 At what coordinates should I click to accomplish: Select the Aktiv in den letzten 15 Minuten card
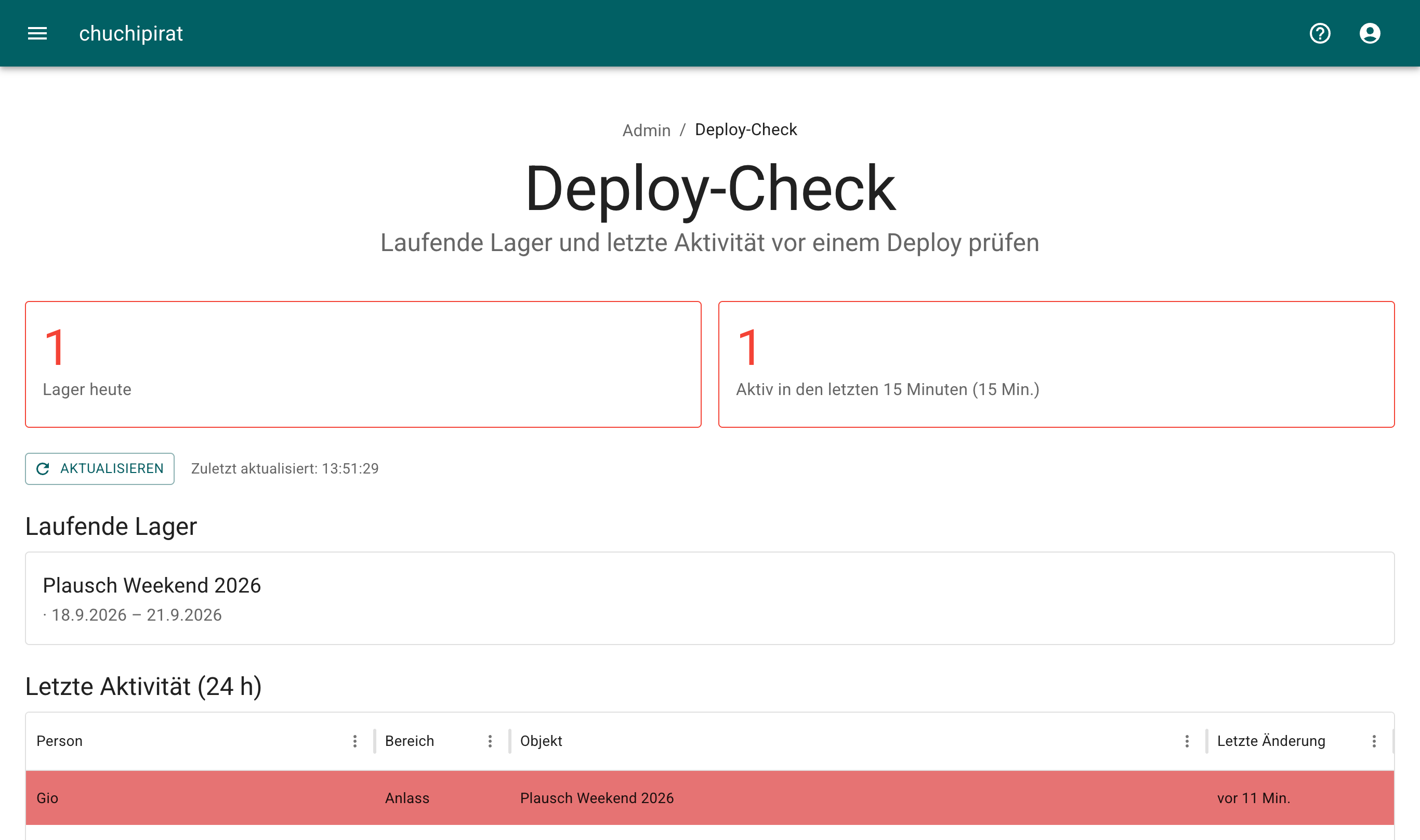point(1056,364)
